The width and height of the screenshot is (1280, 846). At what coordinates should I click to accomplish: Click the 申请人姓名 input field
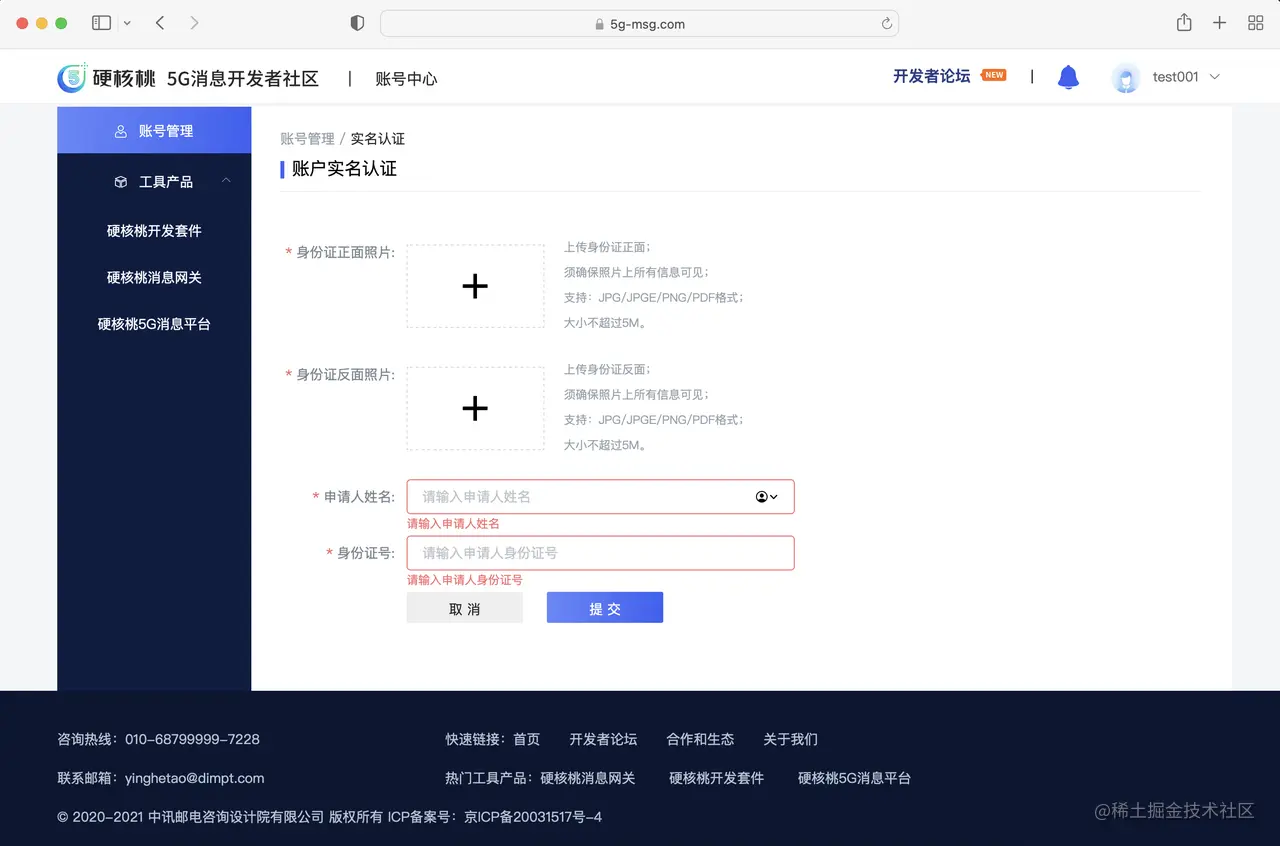600,497
